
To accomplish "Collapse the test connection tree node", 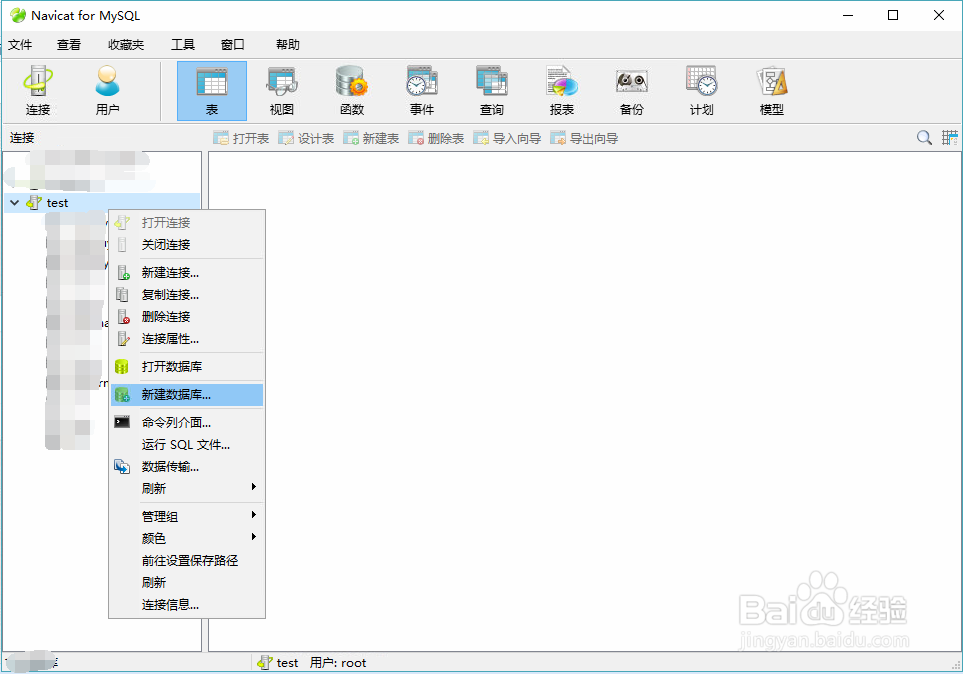I will tap(15, 203).
